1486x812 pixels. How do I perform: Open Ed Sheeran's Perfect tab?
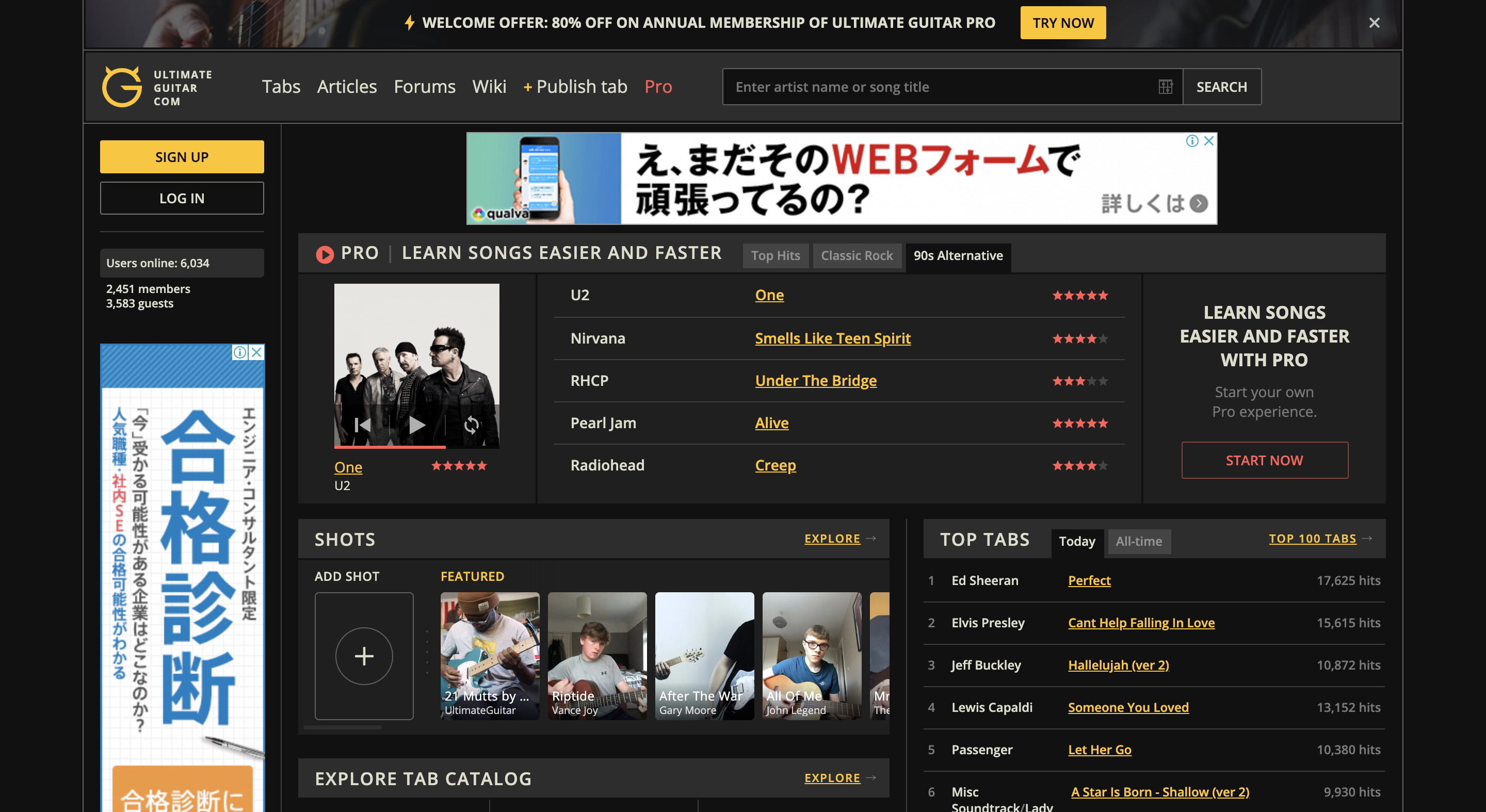click(1089, 580)
